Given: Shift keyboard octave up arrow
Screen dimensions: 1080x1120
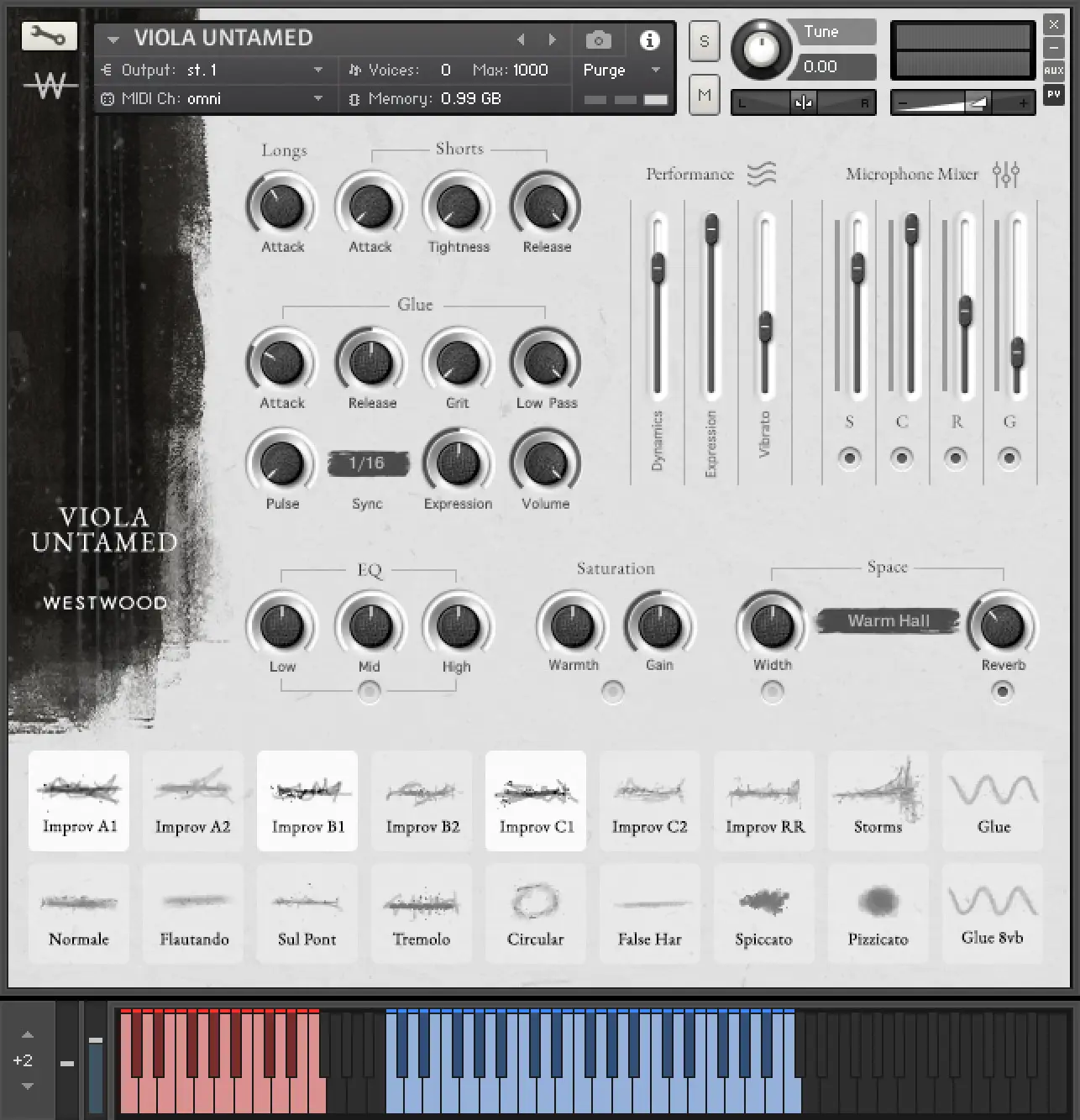Looking at the screenshot, I should coord(27,1034).
